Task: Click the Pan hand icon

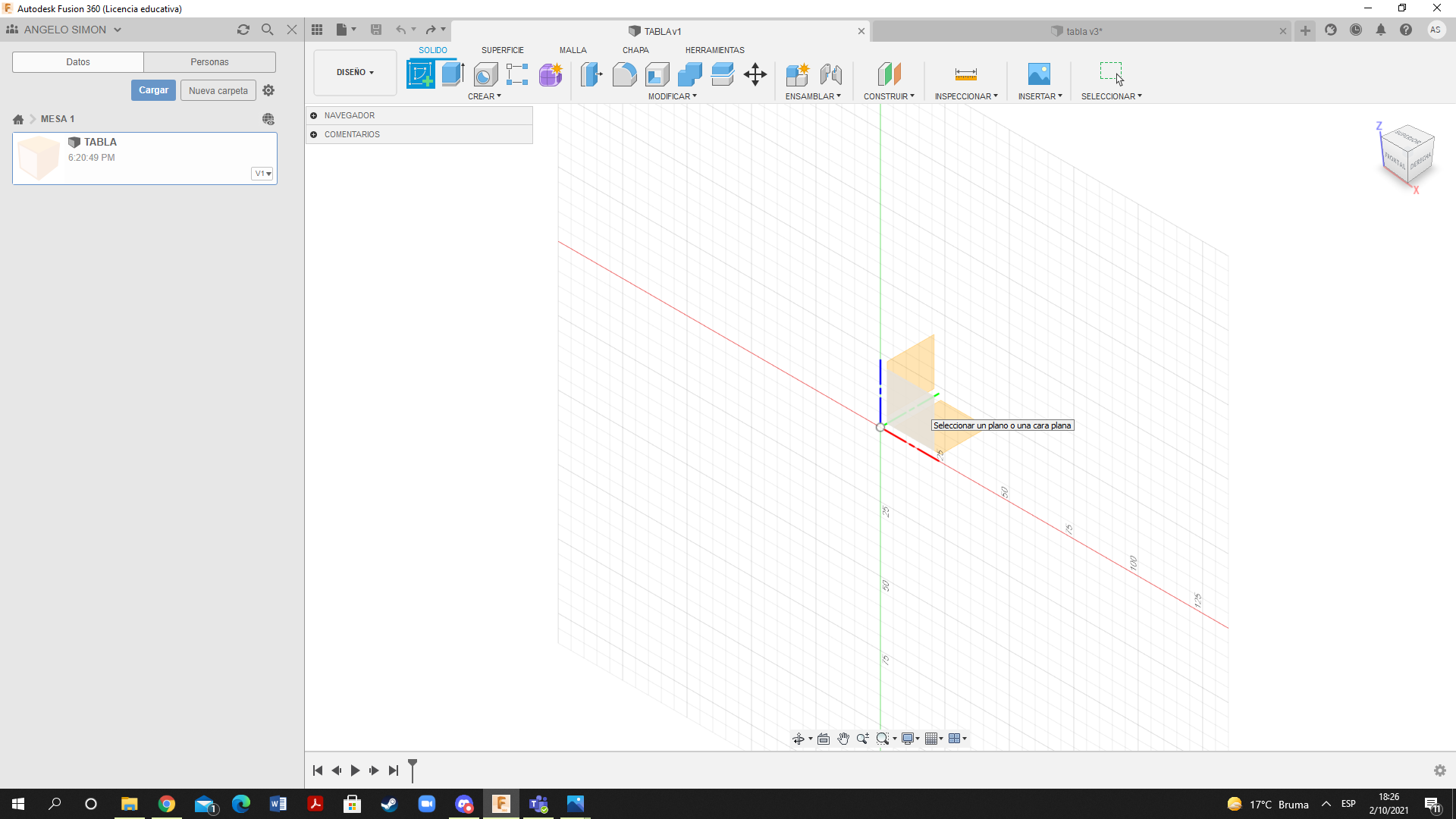Action: pyautogui.click(x=843, y=739)
